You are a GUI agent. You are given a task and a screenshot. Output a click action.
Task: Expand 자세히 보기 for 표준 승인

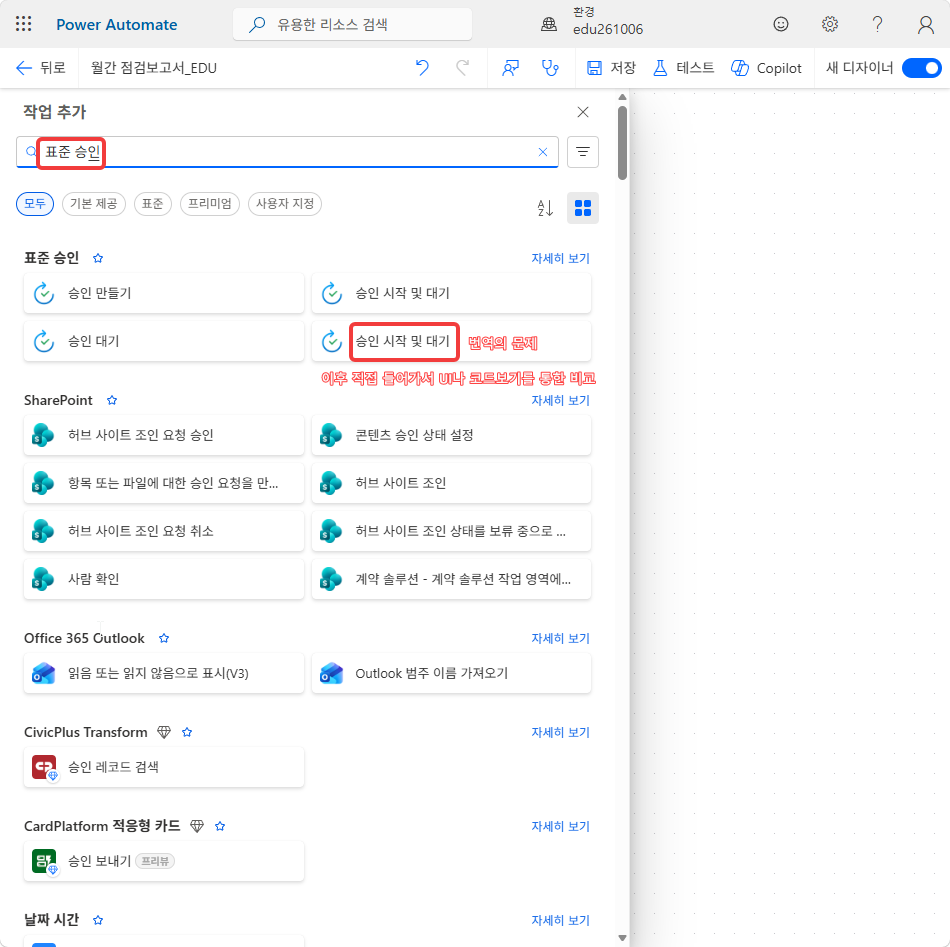click(560, 258)
